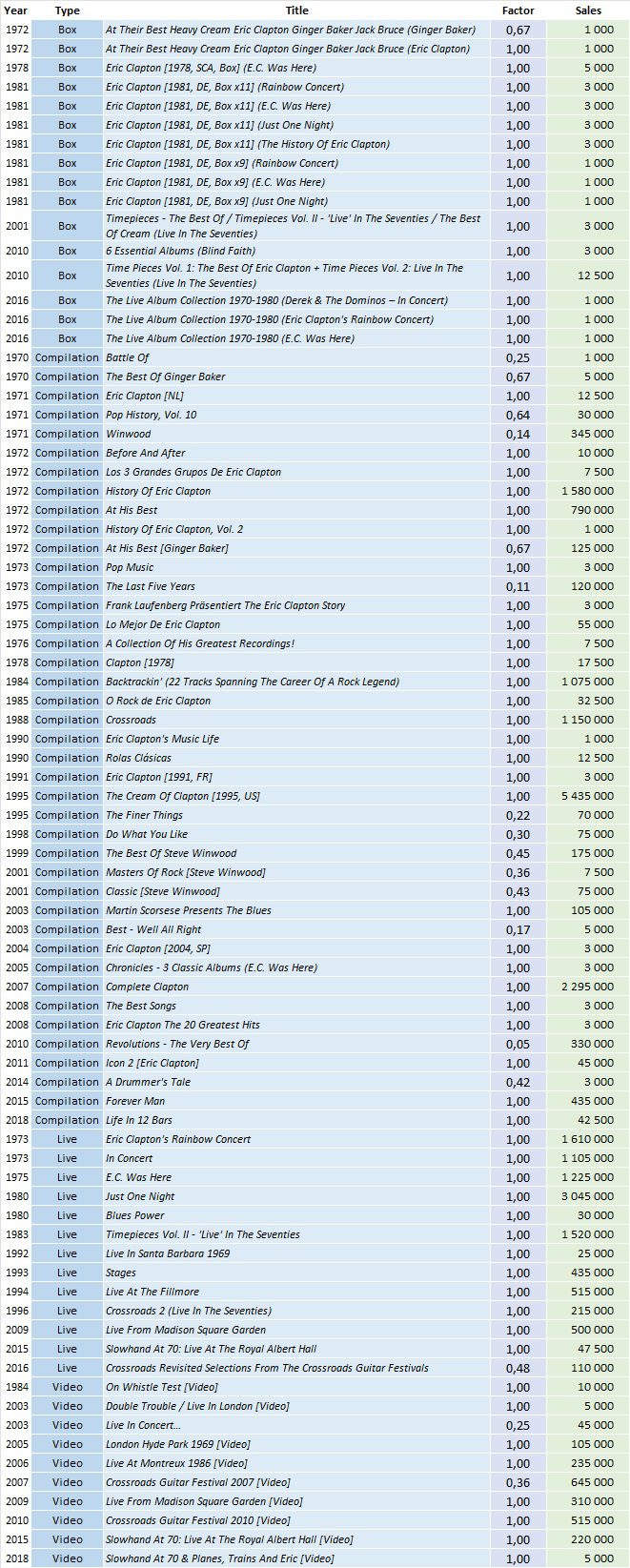Select 'The Best Of Ginger Baker' title
Image resolution: width=630 pixels, height=1568 pixels.
165,377
